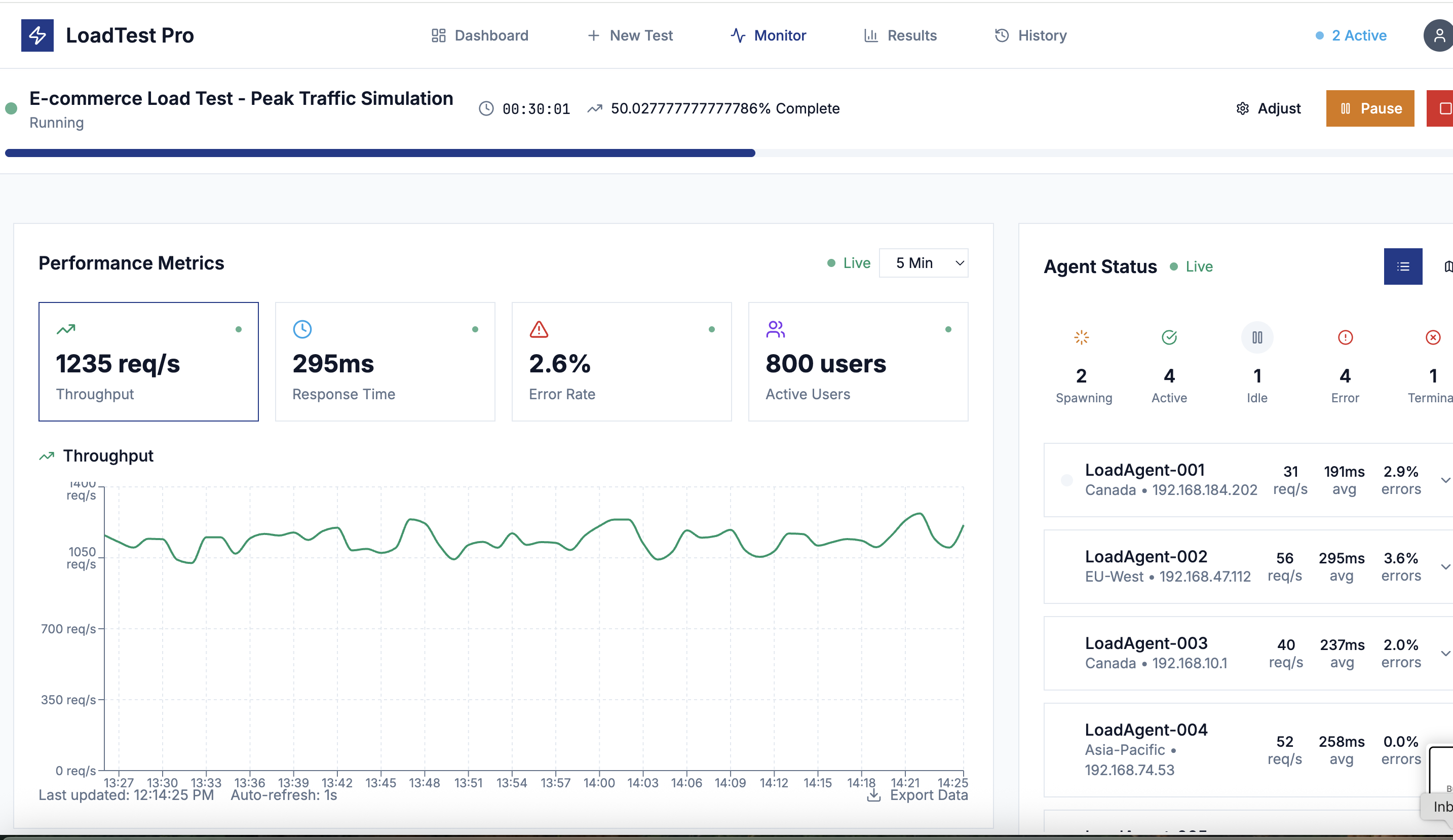Screen dimensions: 1453x840
Task: Click the Adjust settings button
Action: tap(1268, 108)
